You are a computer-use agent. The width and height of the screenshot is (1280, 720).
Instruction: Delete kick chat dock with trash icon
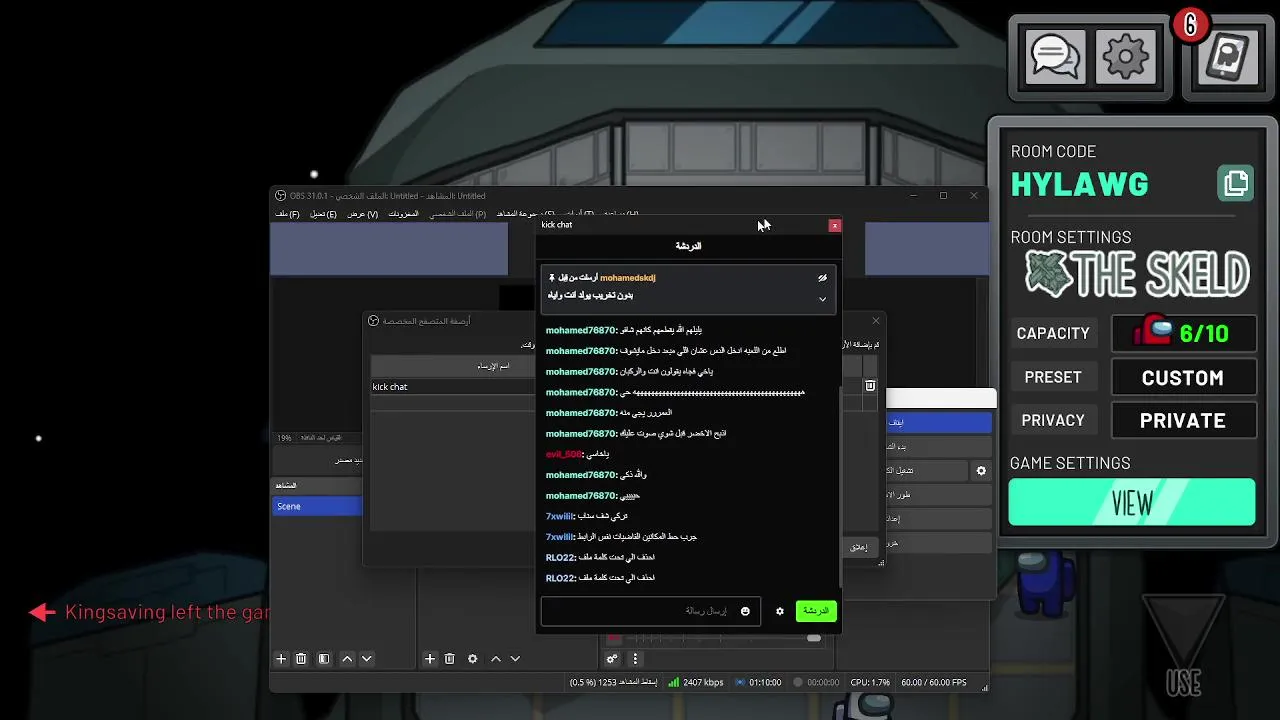[x=870, y=386]
